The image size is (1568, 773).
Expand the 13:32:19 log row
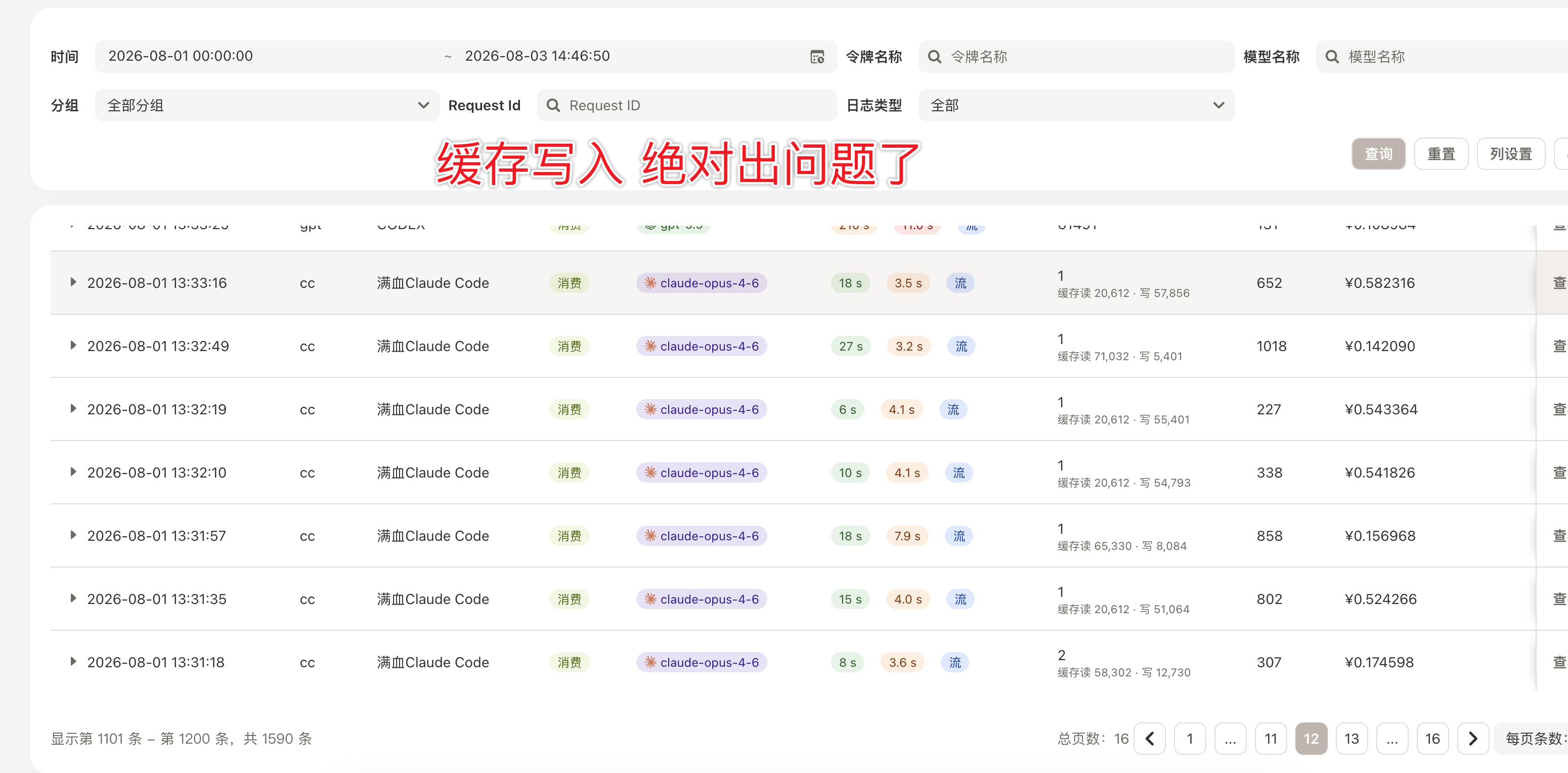[x=73, y=409]
